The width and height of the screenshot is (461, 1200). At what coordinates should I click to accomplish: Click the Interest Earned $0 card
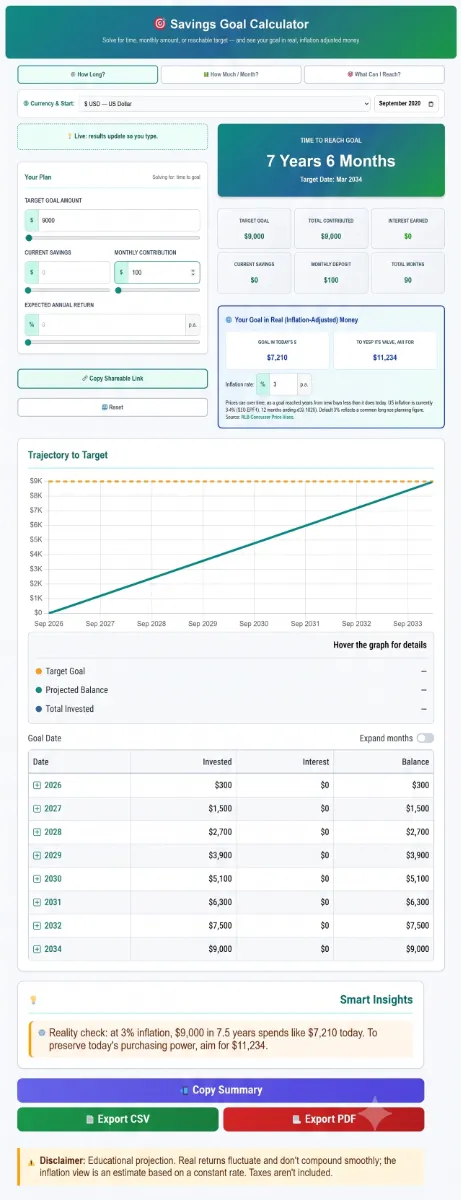(x=407, y=228)
